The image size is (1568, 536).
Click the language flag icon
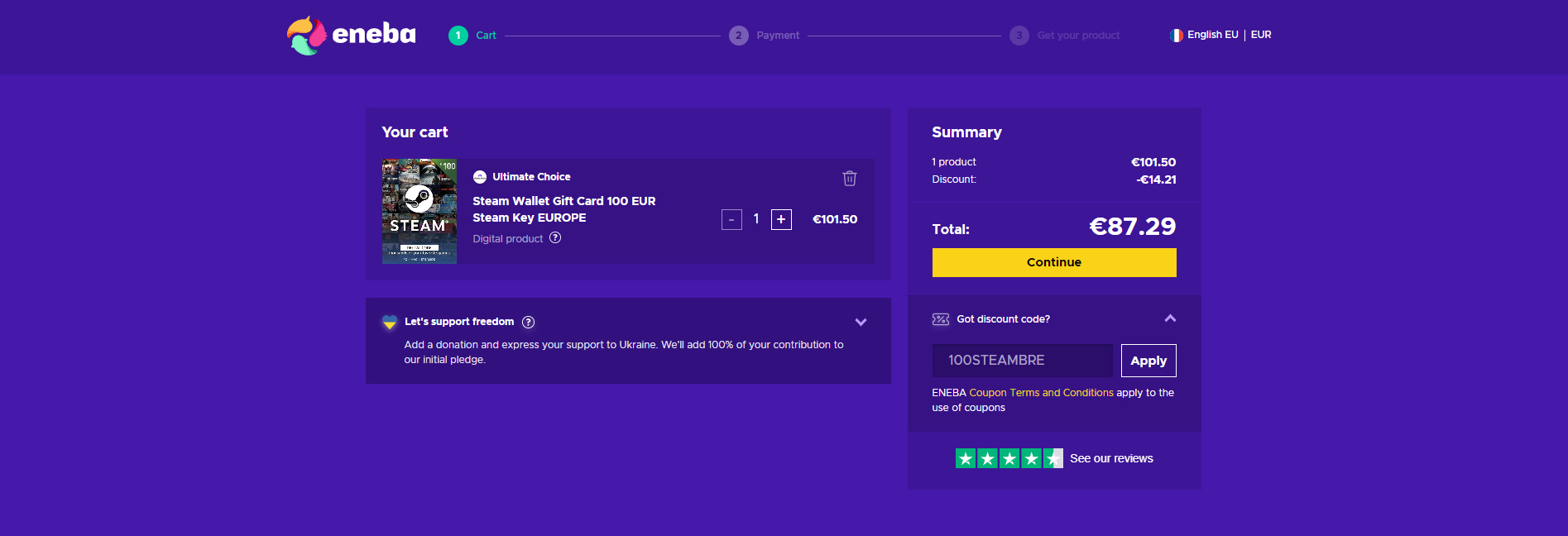point(1176,36)
